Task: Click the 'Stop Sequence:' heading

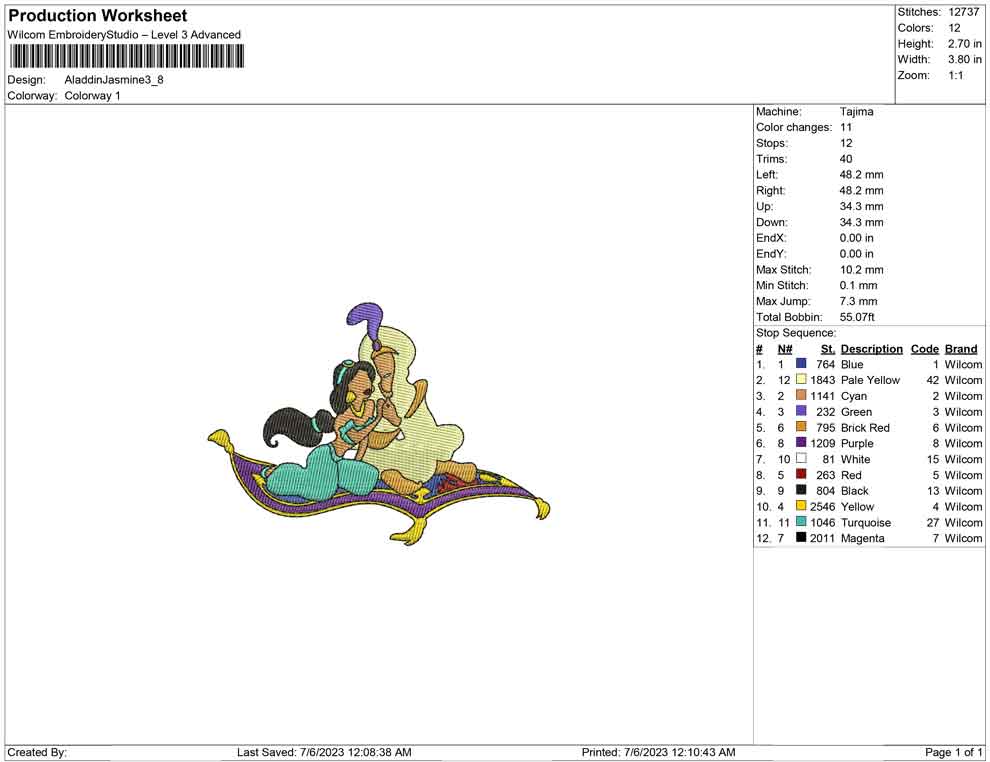Action: [796, 333]
